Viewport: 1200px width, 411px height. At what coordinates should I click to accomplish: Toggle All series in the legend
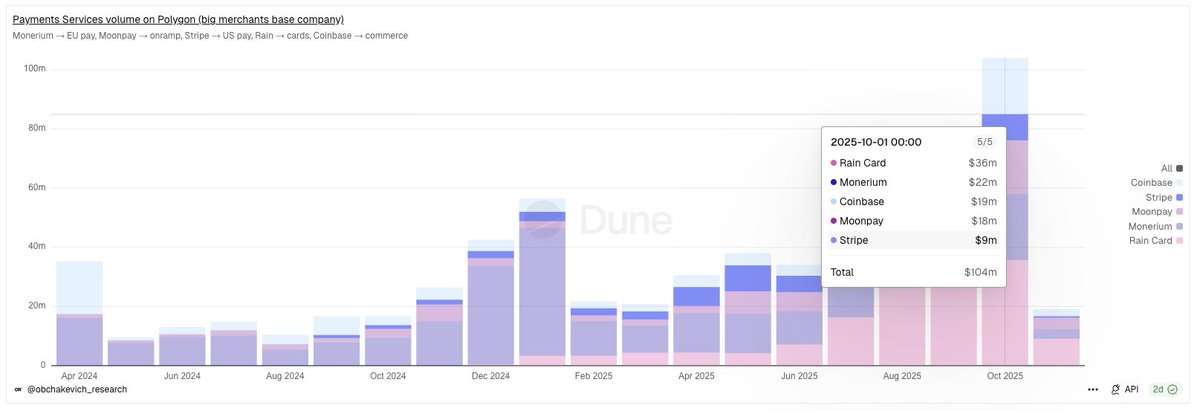click(1172, 168)
